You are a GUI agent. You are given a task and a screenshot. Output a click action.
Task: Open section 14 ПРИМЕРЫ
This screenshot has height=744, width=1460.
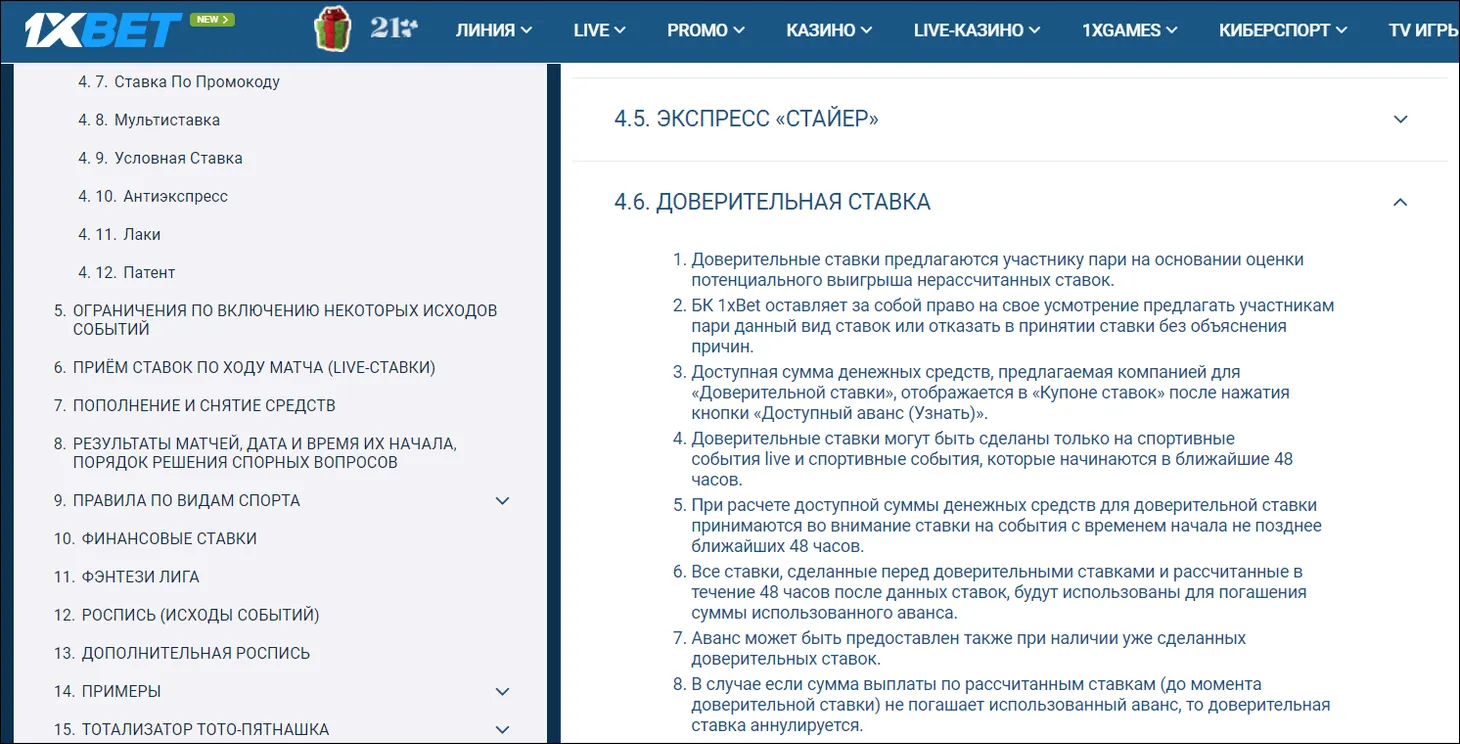[107, 691]
